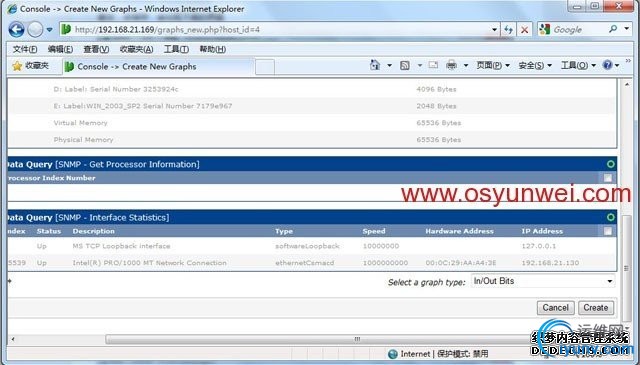The image size is (640, 365).
Task: Click the vertical scrollbar up arrow
Action: (627, 84)
